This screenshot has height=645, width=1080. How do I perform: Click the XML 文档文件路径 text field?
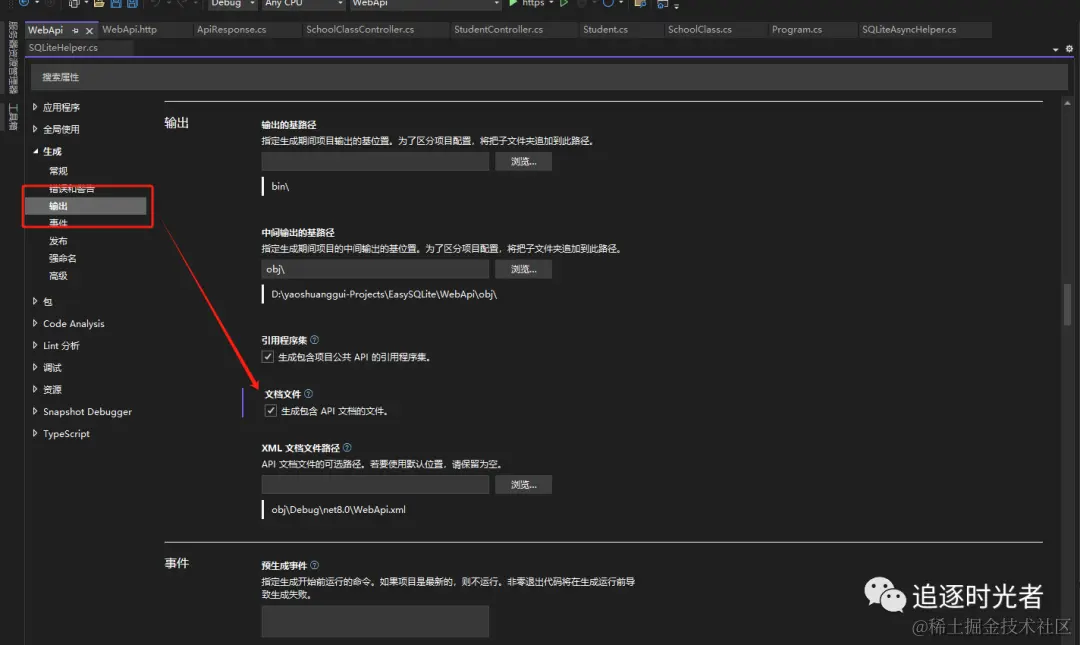click(375, 484)
